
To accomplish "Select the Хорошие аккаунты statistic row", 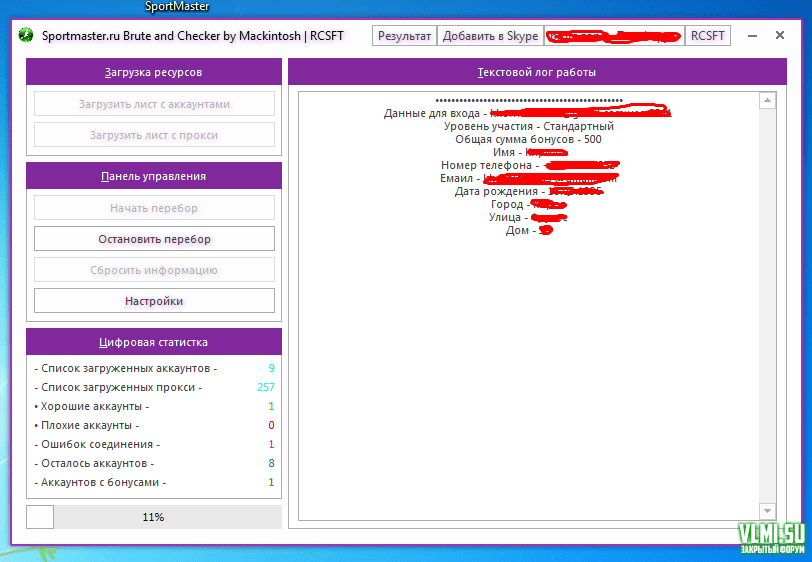I will [x=154, y=407].
